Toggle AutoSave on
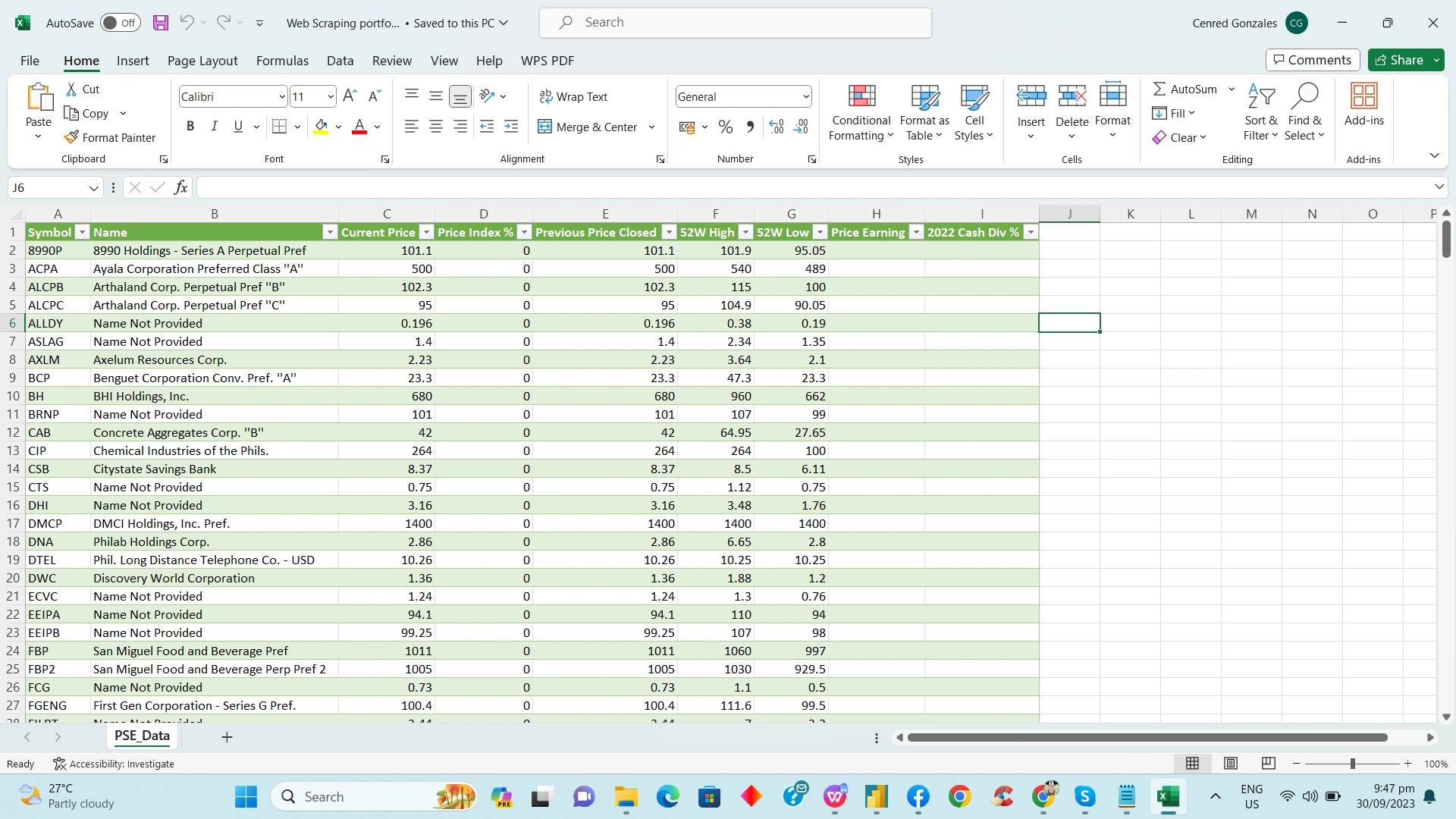The width and height of the screenshot is (1456, 819). click(119, 23)
